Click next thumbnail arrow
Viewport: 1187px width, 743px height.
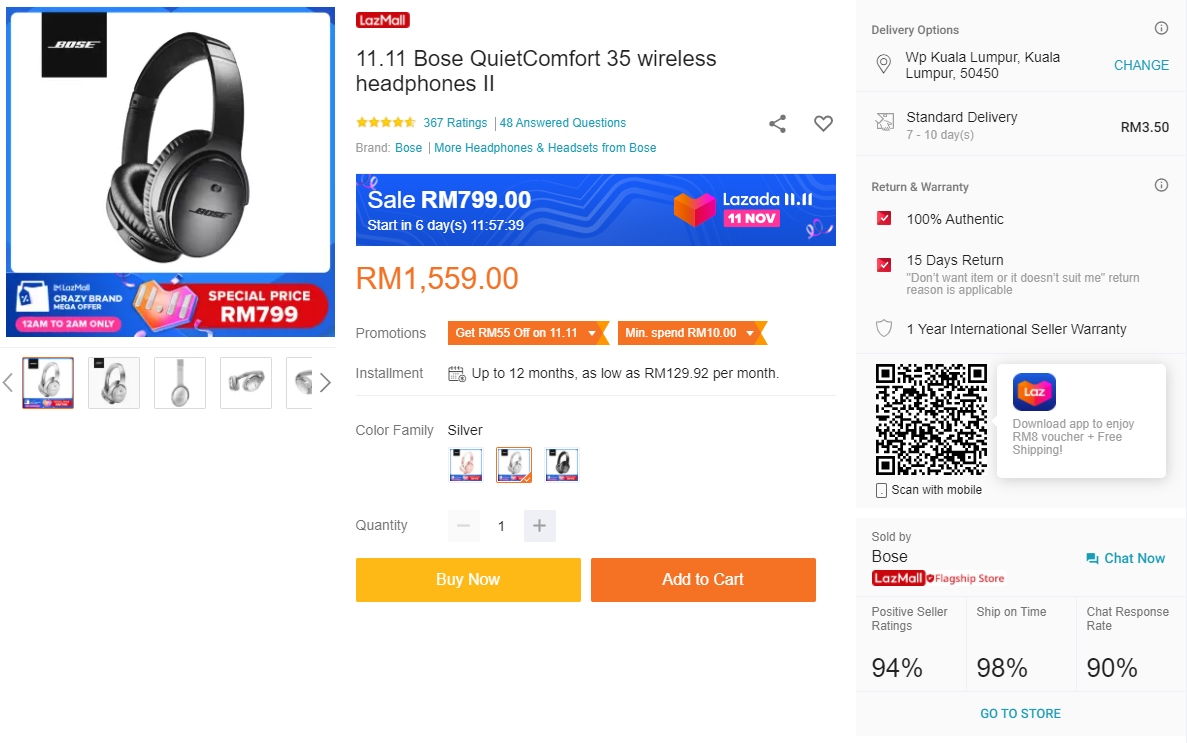click(x=325, y=383)
